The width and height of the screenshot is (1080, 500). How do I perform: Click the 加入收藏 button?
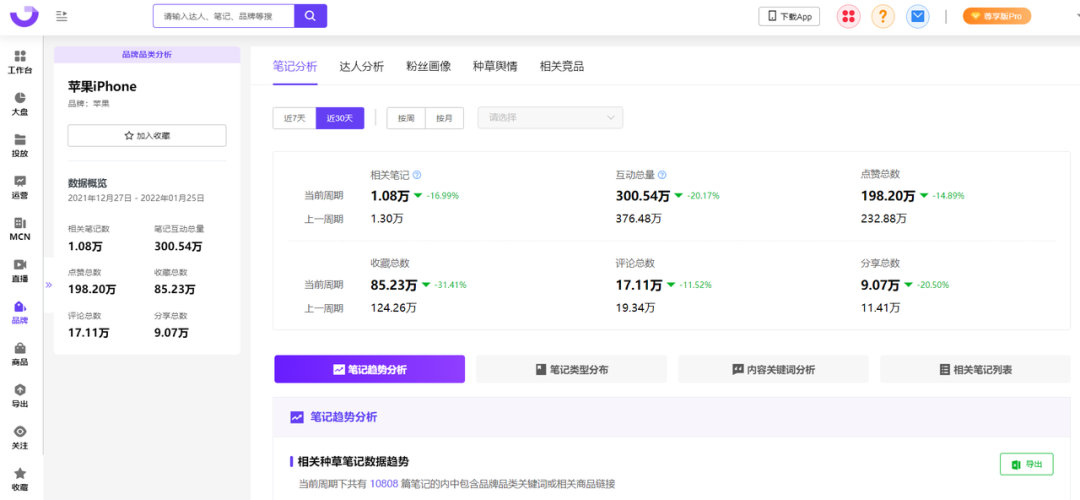[147, 135]
